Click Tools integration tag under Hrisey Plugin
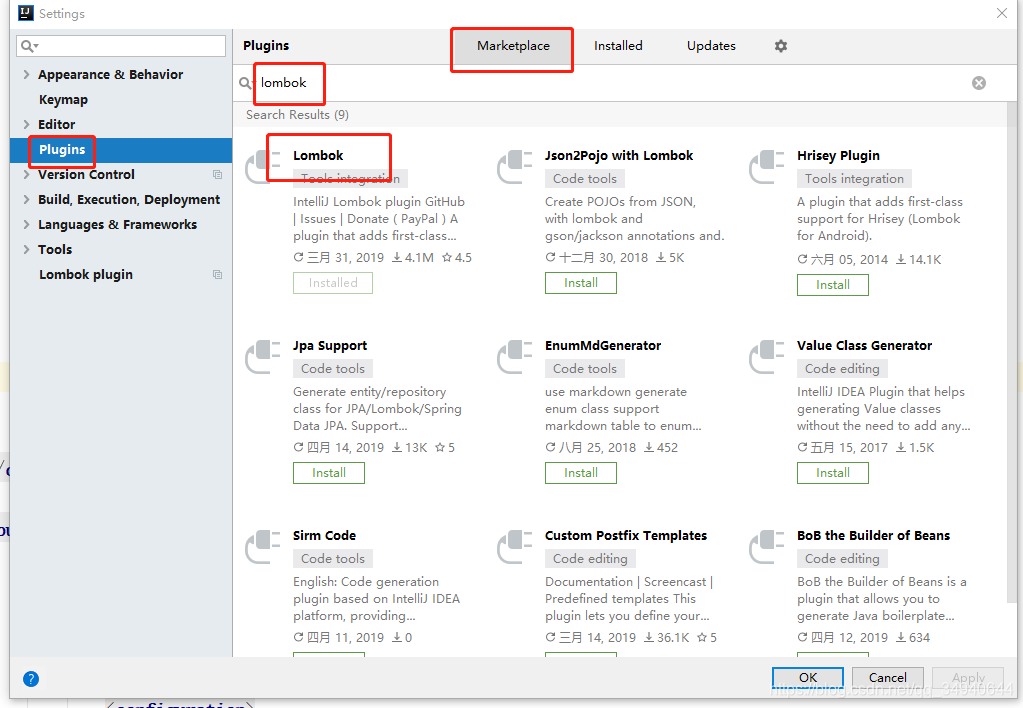This screenshot has width=1023, height=708. (x=854, y=178)
